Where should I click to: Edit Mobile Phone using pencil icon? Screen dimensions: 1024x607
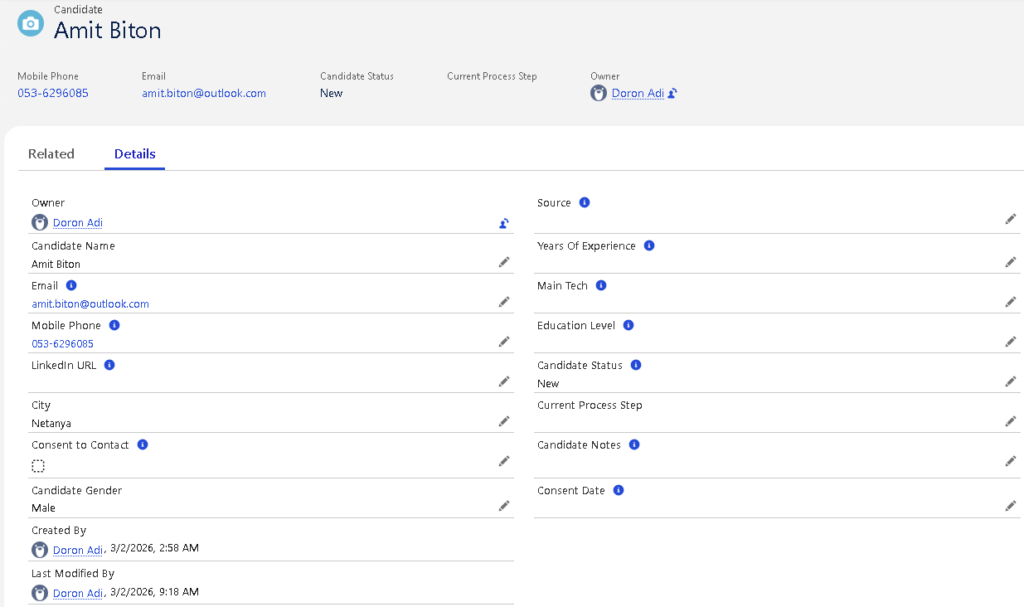point(504,342)
